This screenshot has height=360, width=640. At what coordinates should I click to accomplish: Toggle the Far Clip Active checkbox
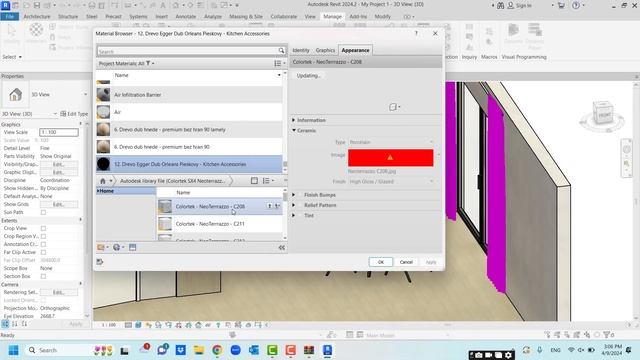[43, 252]
